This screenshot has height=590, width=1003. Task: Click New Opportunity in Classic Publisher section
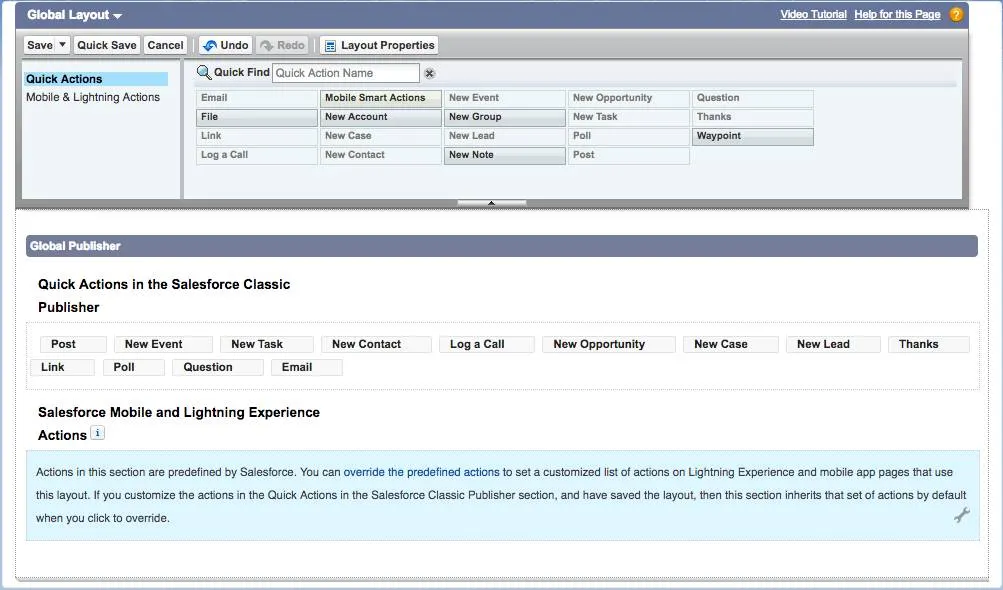pos(609,344)
